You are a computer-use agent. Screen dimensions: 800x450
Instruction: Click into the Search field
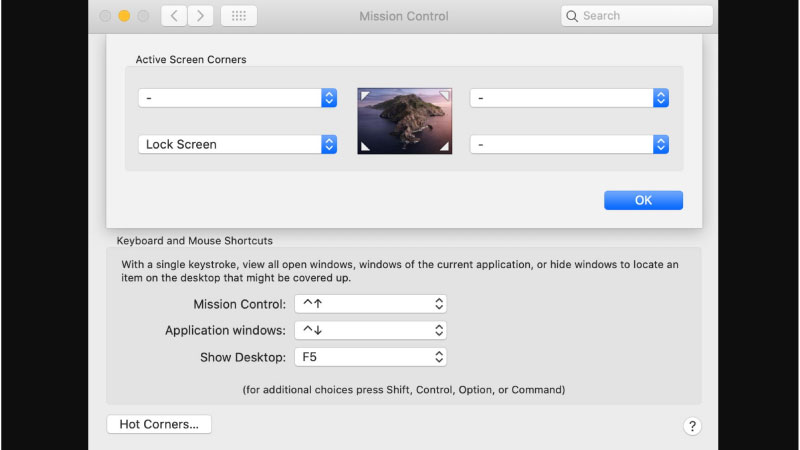(645, 16)
